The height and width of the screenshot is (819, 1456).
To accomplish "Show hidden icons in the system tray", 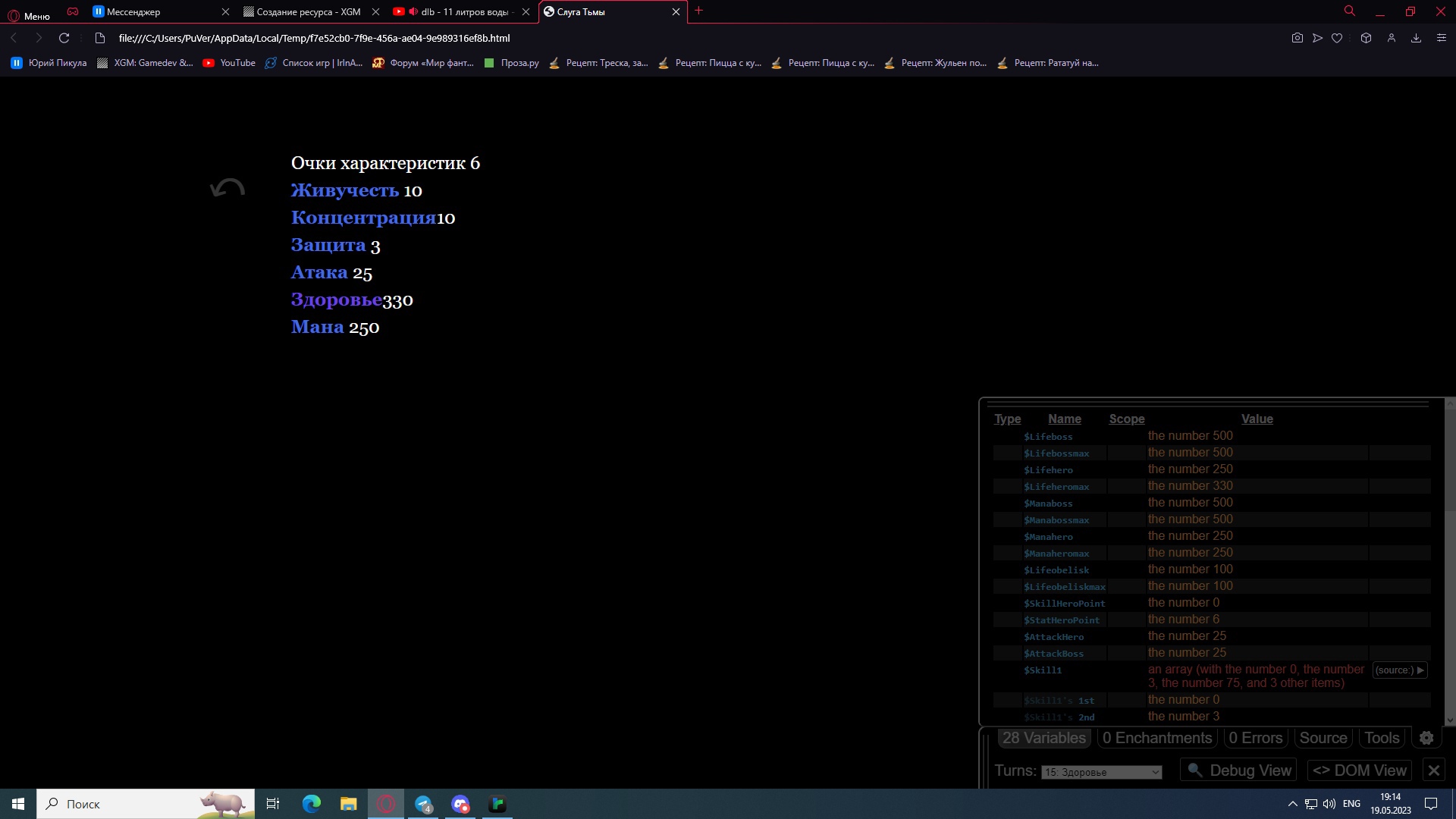I will pos(1293,804).
